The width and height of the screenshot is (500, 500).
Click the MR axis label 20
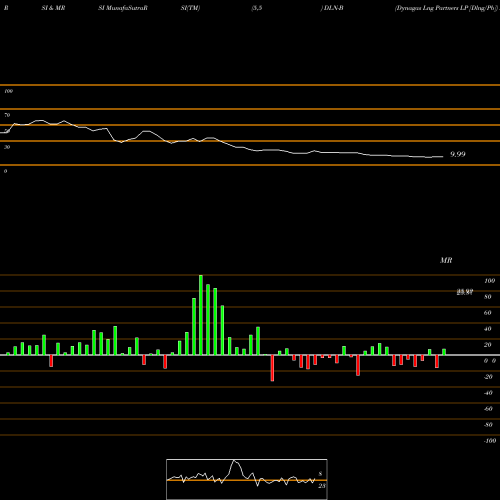coord(488,345)
